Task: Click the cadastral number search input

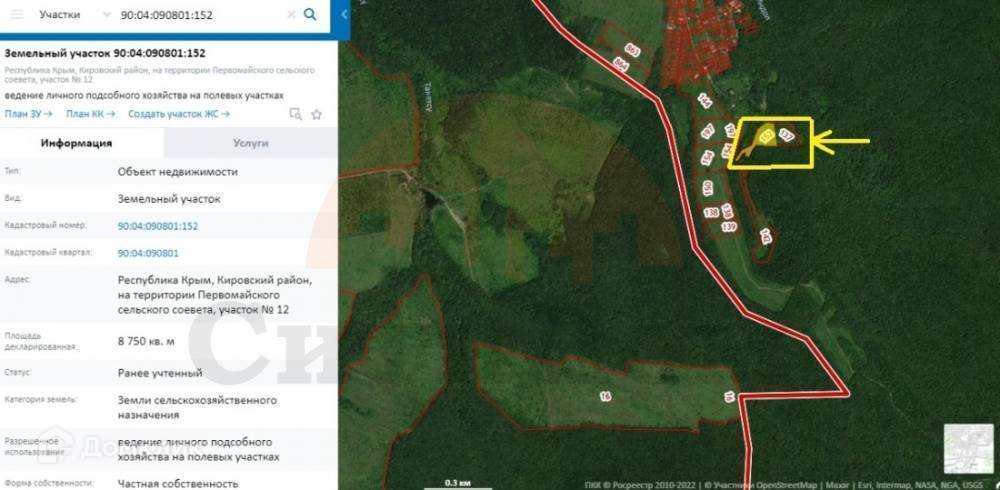Action: [201, 15]
